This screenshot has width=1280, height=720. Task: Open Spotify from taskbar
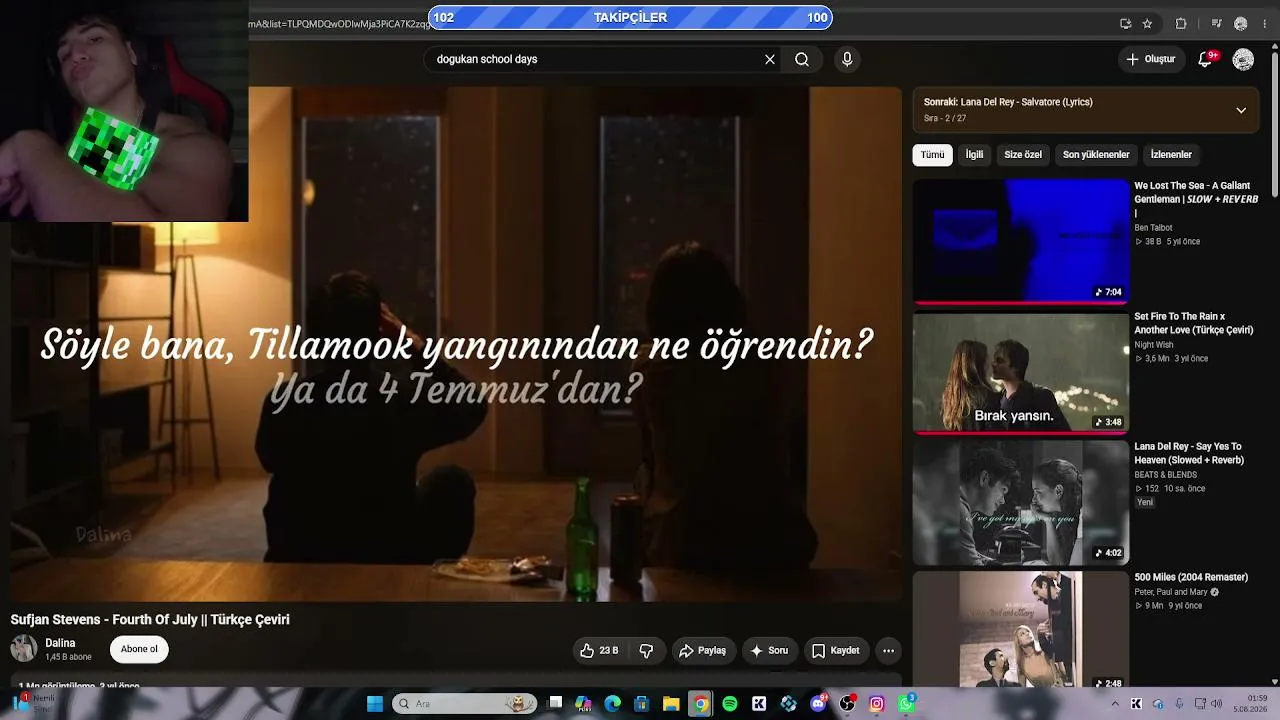[x=730, y=704]
